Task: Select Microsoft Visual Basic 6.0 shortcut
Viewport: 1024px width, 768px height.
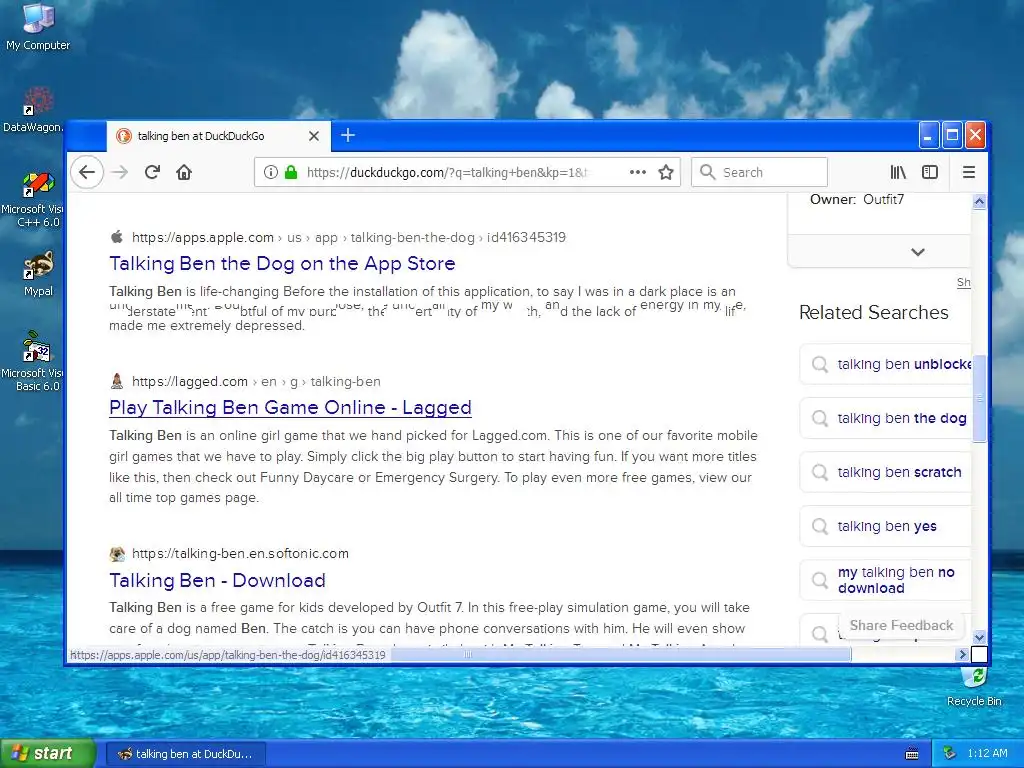Action: coord(33,361)
